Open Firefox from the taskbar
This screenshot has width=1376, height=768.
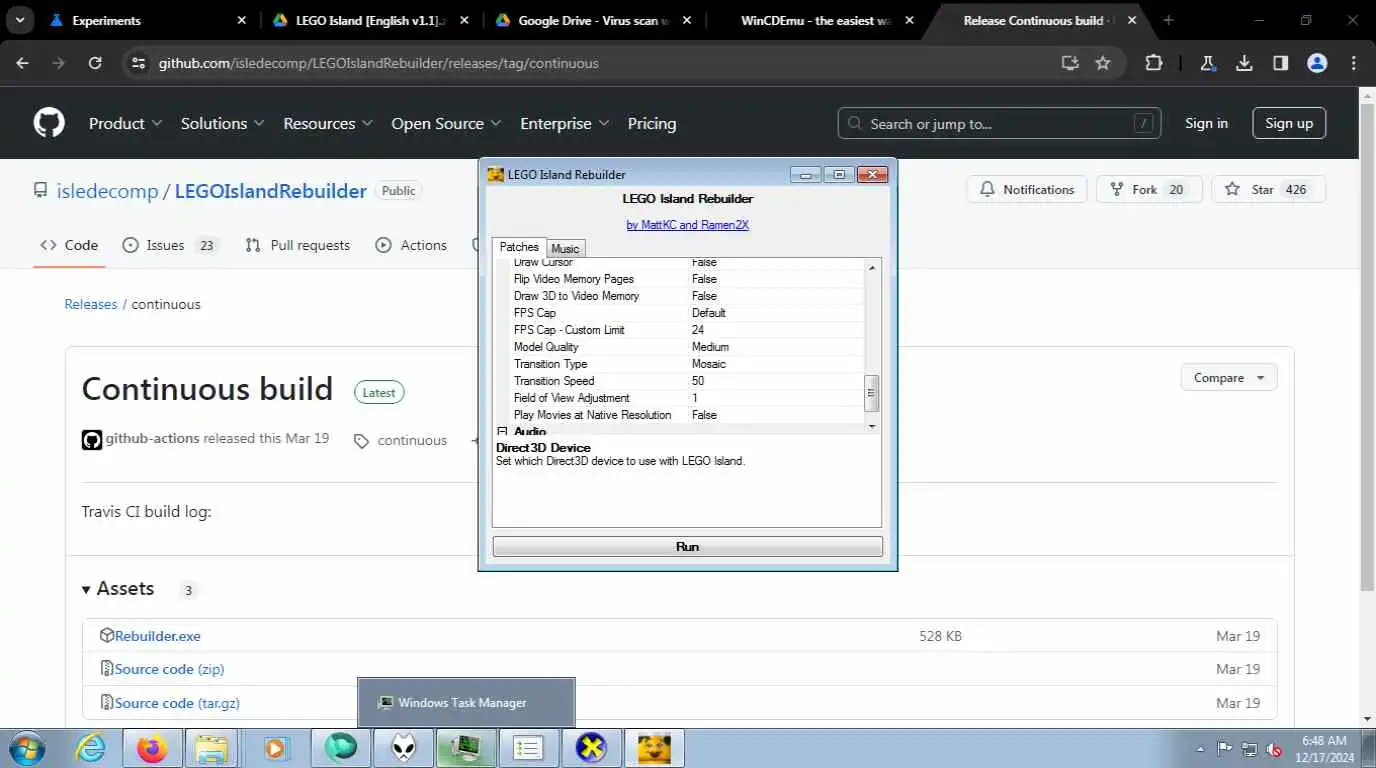[x=152, y=748]
